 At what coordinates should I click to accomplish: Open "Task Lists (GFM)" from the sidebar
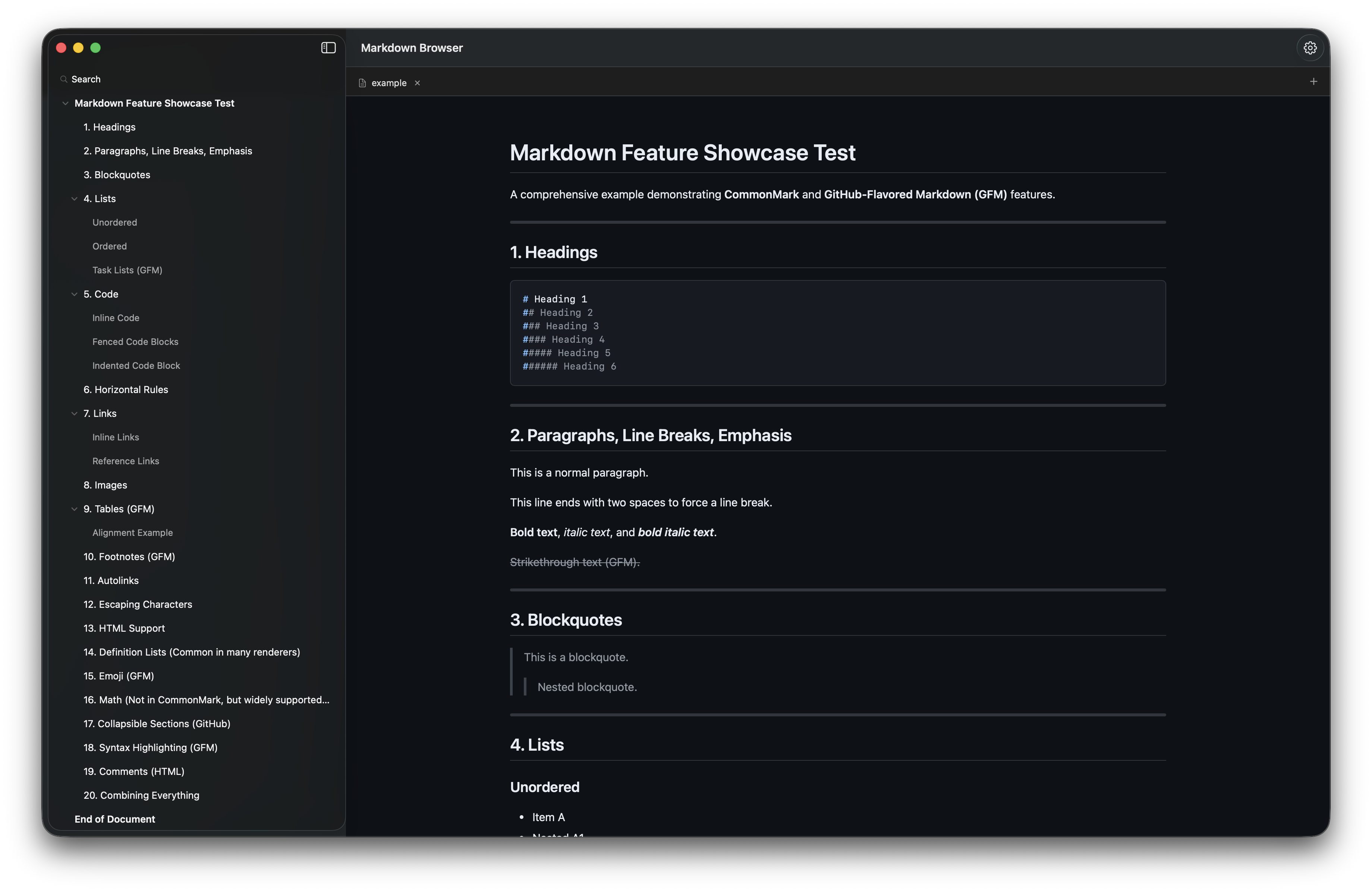tap(128, 270)
